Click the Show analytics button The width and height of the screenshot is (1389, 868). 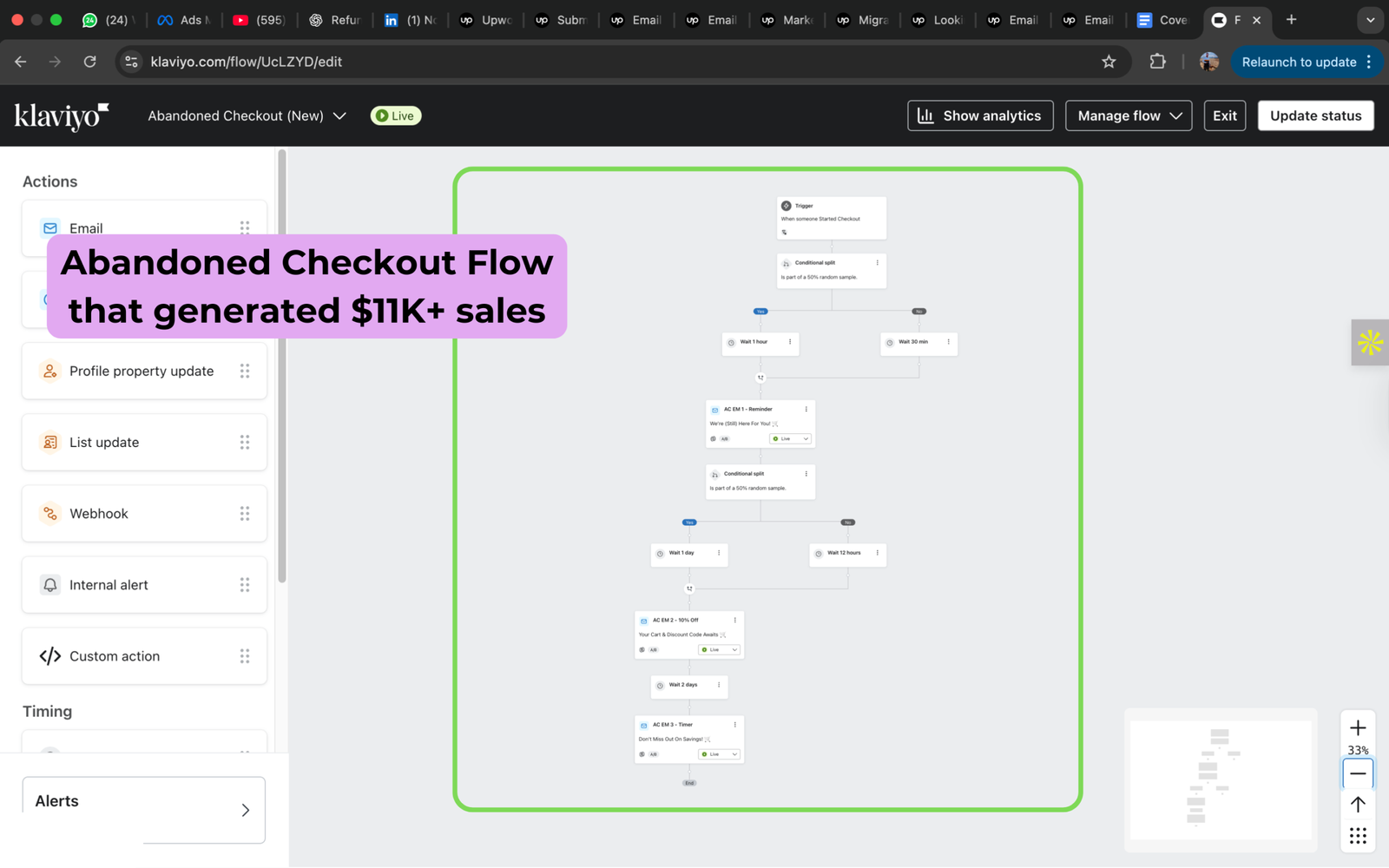(980, 115)
